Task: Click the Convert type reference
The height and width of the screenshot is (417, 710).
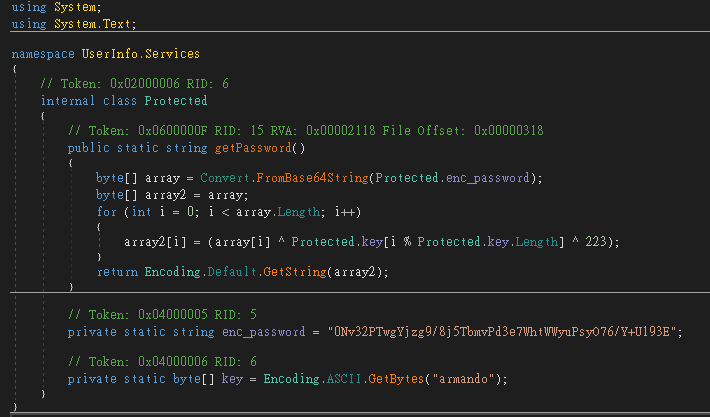Action: (x=225, y=178)
